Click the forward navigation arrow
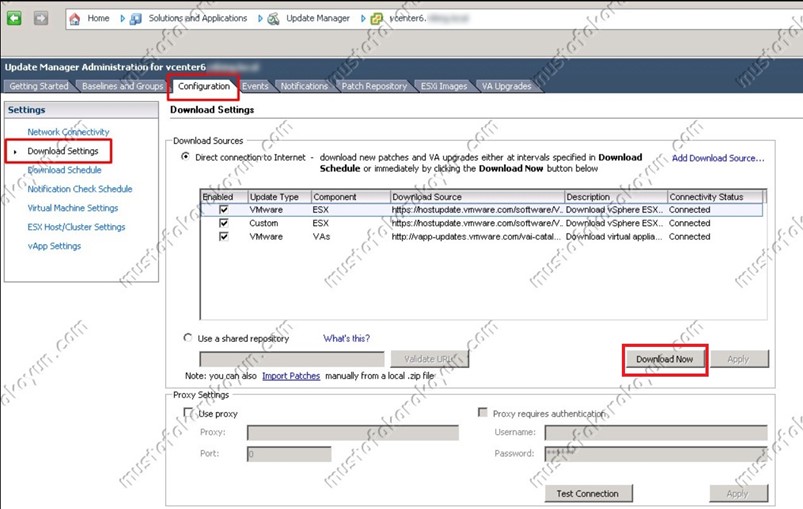Screen dimensions: 803x509 40,18
